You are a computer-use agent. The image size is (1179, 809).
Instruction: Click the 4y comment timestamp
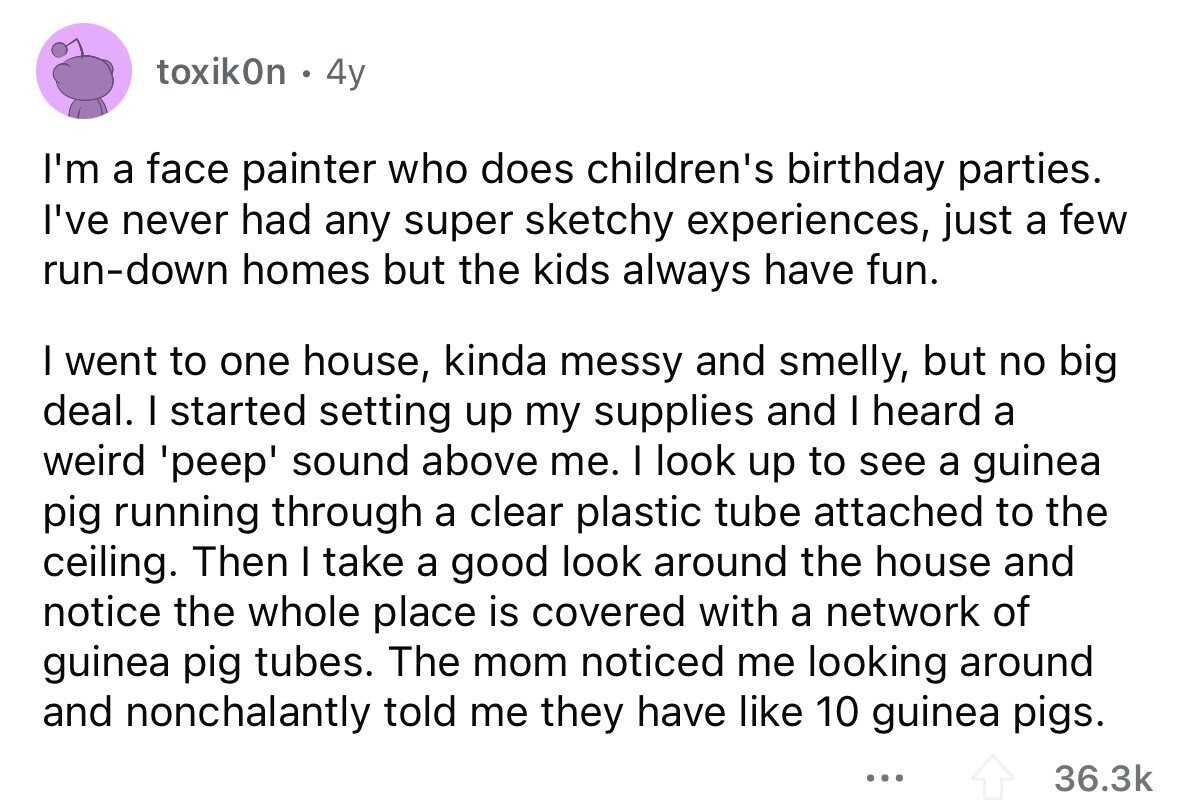point(345,72)
